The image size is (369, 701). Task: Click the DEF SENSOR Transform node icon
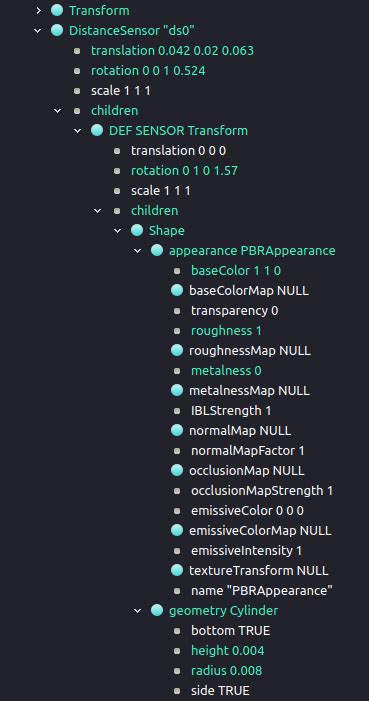[x=97, y=131]
